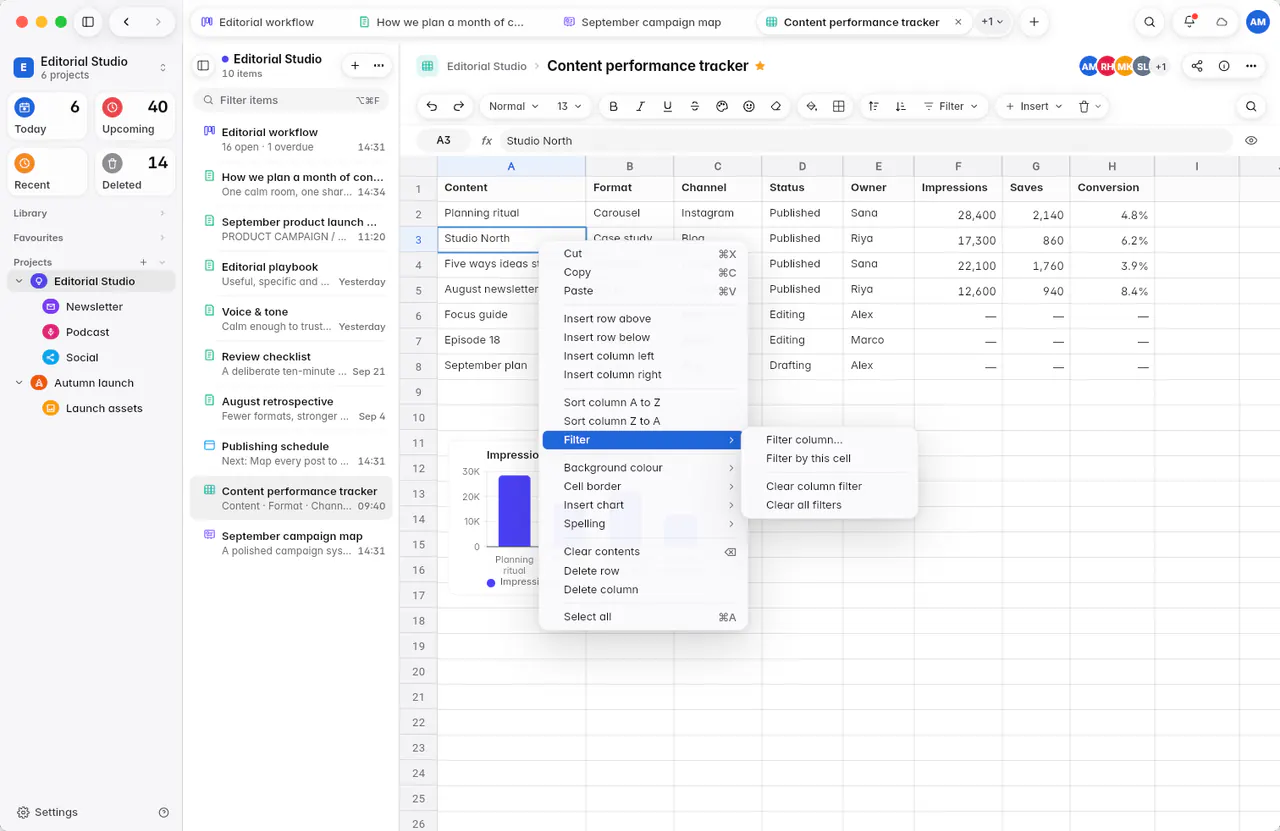This screenshot has width=1280, height=831.
Task: Toggle strikethrough formatting
Action: click(694, 106)
